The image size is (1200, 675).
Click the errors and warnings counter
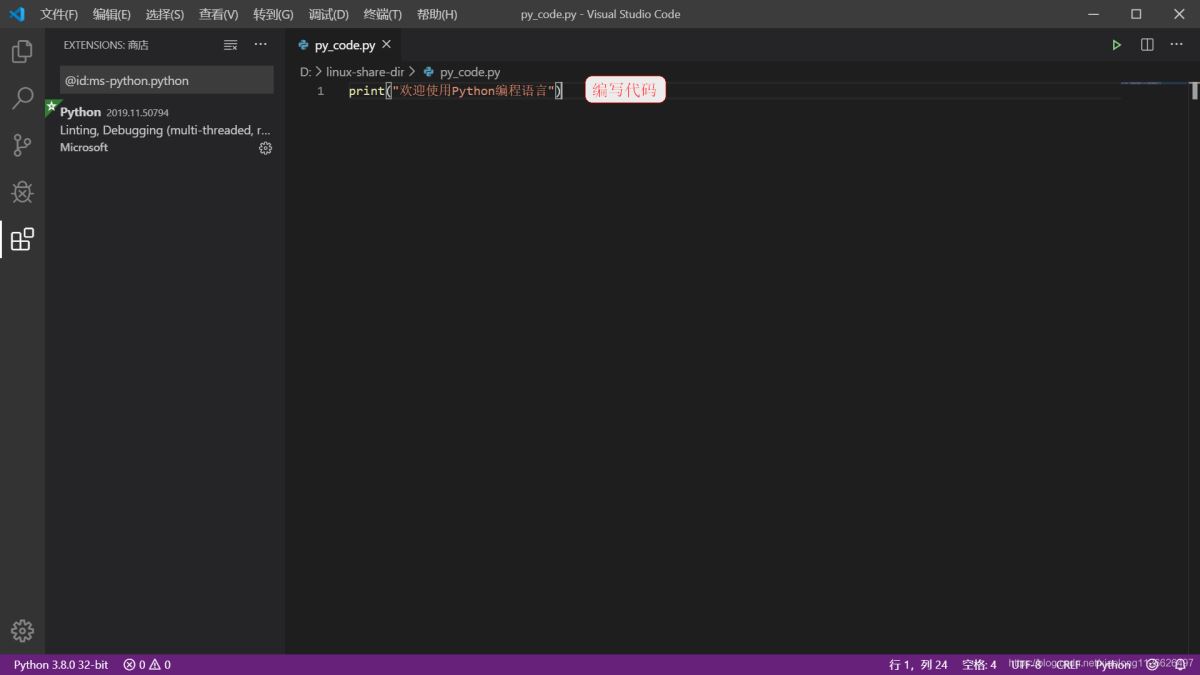(x=145, y=664)
